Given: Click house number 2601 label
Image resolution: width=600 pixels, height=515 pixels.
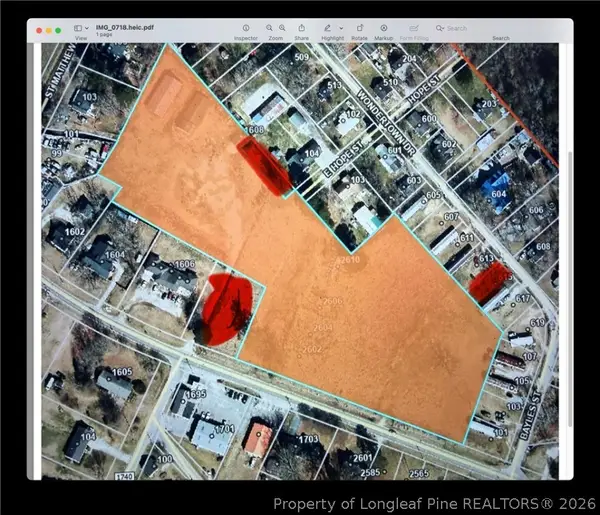Looking at the screenshot, I should (x=363, y=458).
